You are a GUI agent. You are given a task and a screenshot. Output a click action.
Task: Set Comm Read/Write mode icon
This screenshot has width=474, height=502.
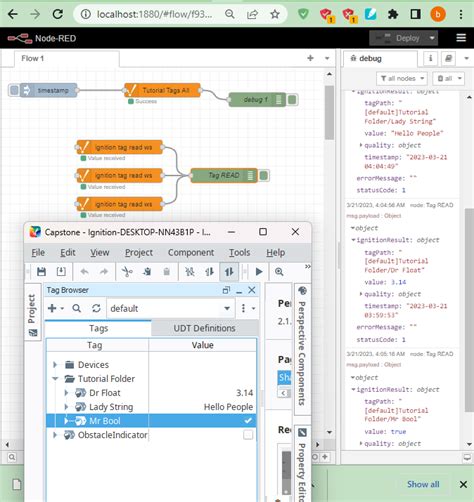229,272
